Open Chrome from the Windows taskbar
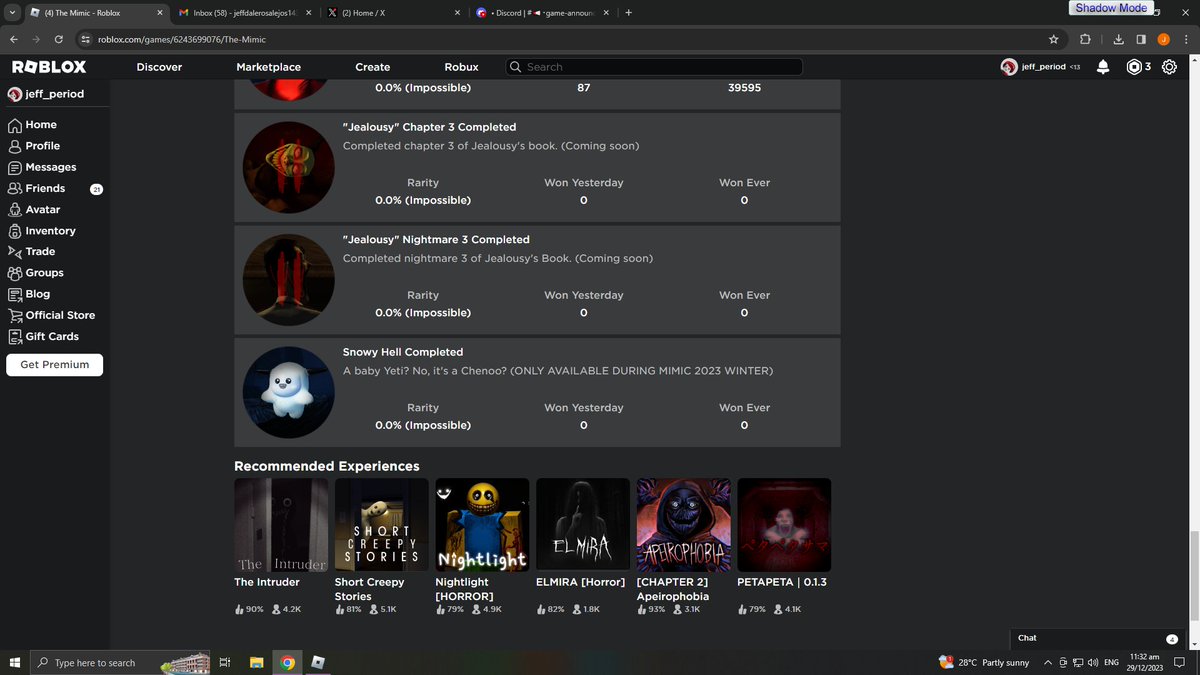 point(287,662)
